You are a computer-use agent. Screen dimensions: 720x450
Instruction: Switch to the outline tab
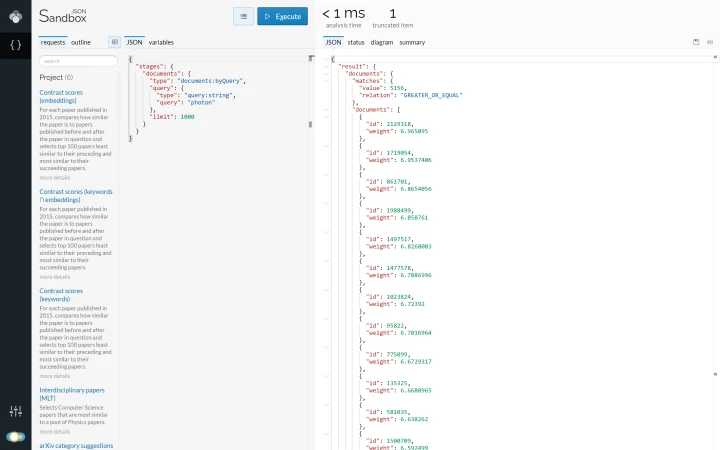81,42
